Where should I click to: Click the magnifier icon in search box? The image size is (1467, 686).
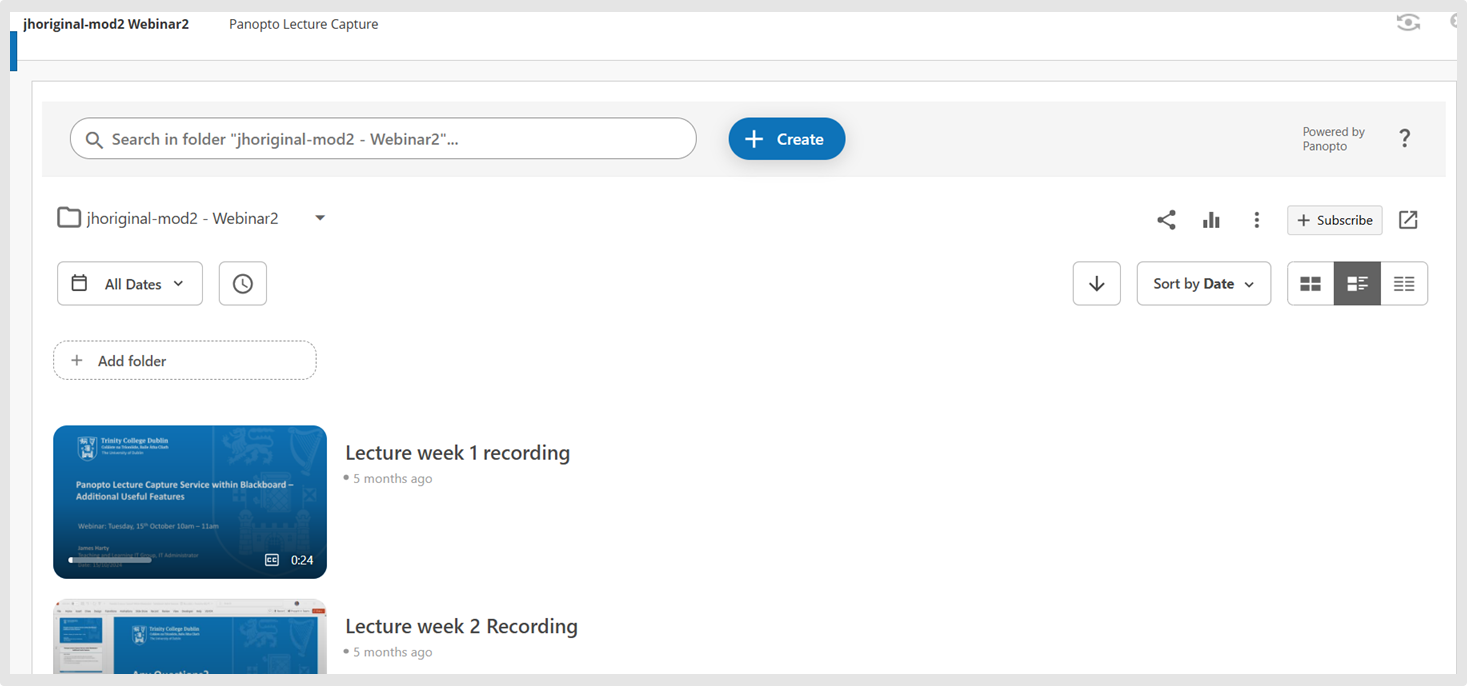(x=94, y=140)
